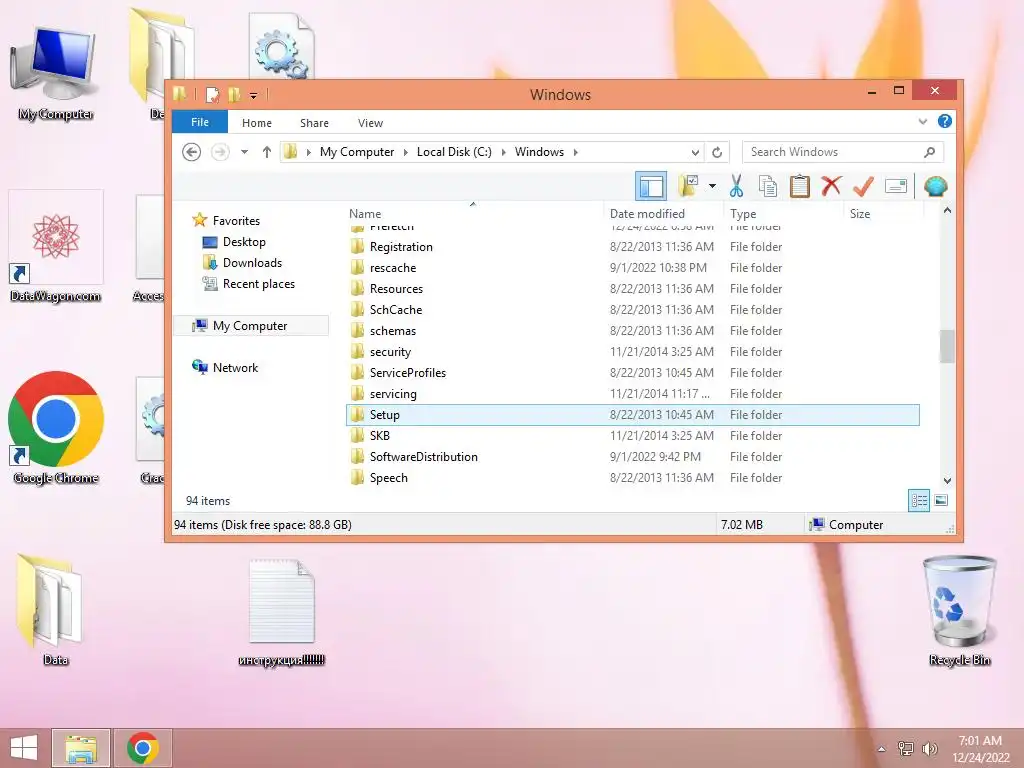Switch to the Home ribbon tab
Screen dimensions: 1024x768
tap(257, 123)
